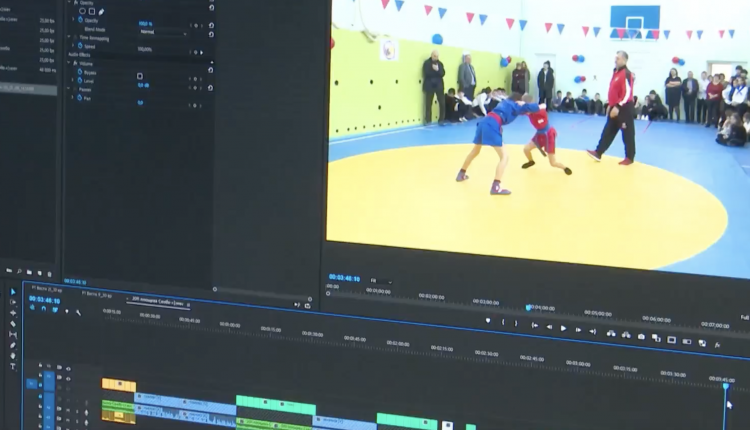Viewport: 750px width, 430px height.
Task: Click Export Frame camera icon
Action: 640,336
